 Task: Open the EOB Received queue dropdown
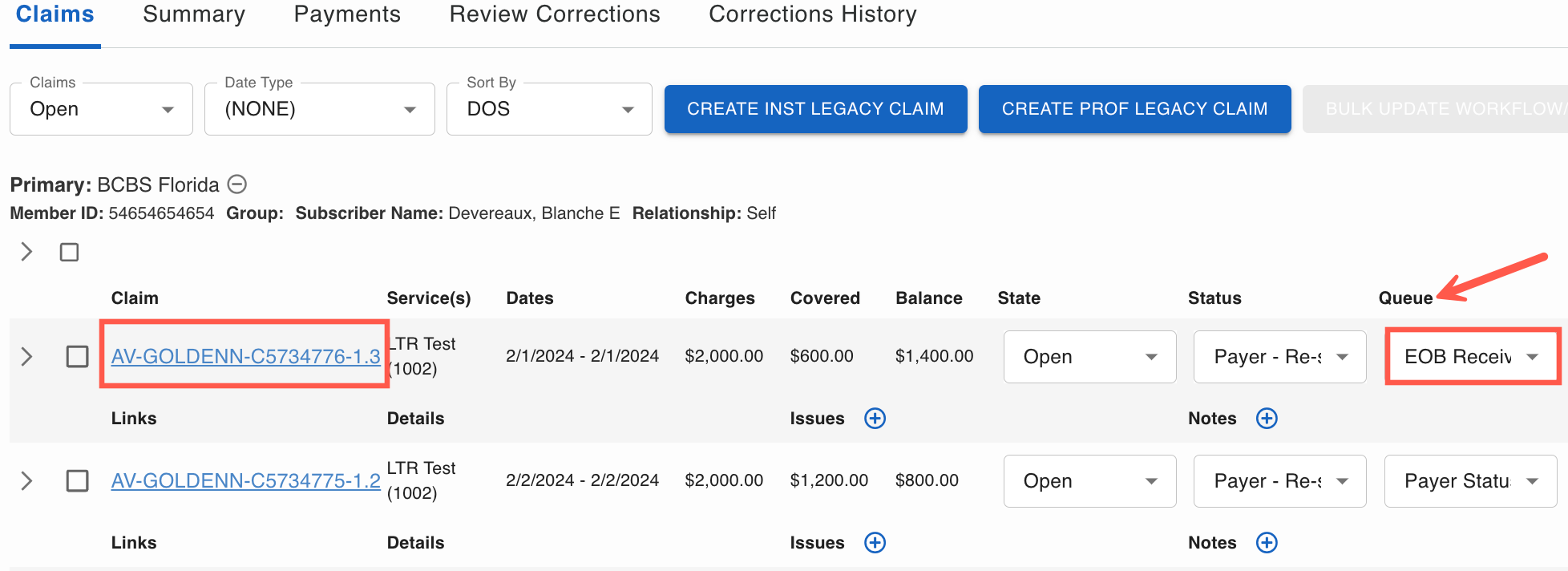point(1471,357)
